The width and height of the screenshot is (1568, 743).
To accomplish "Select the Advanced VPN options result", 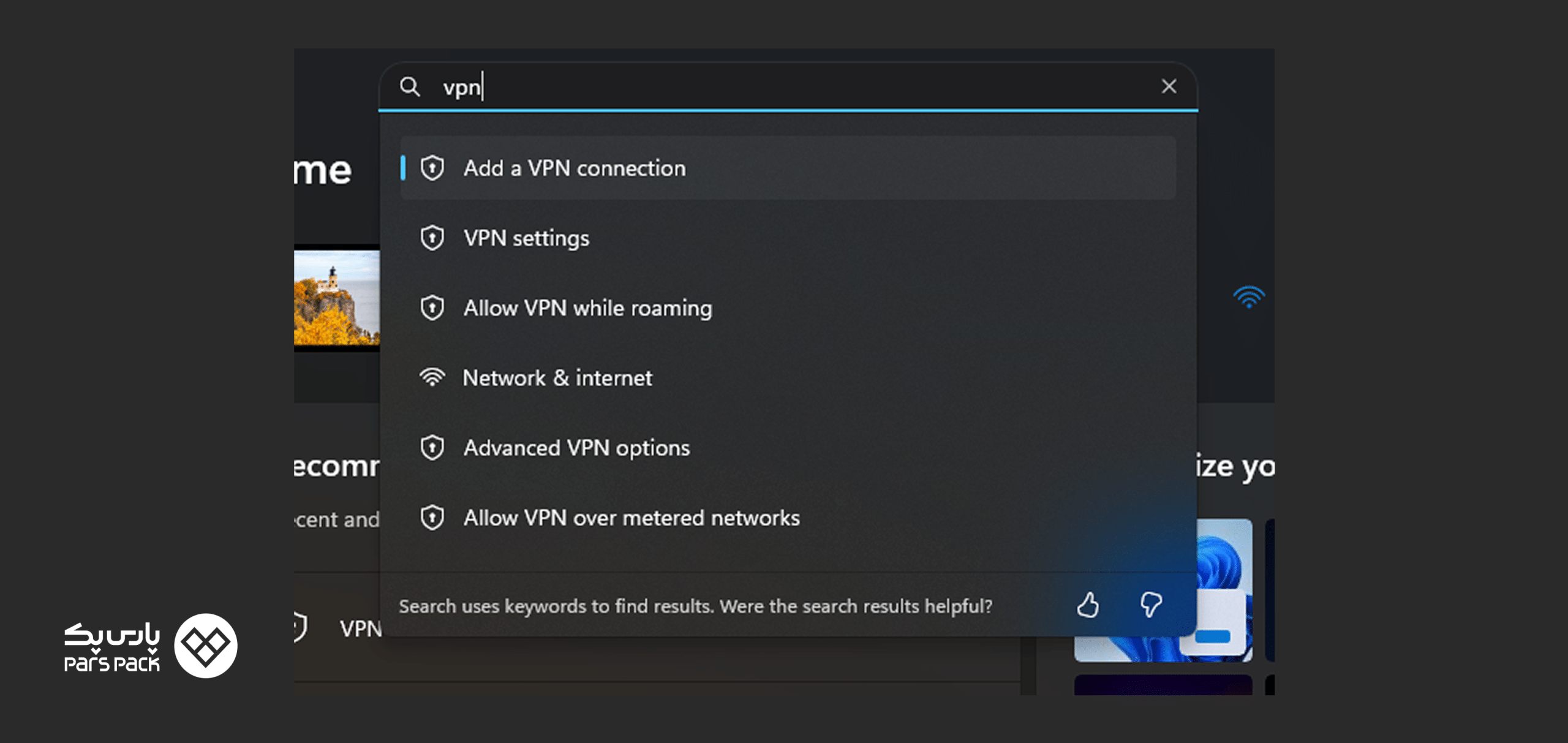I will [788, 448].
